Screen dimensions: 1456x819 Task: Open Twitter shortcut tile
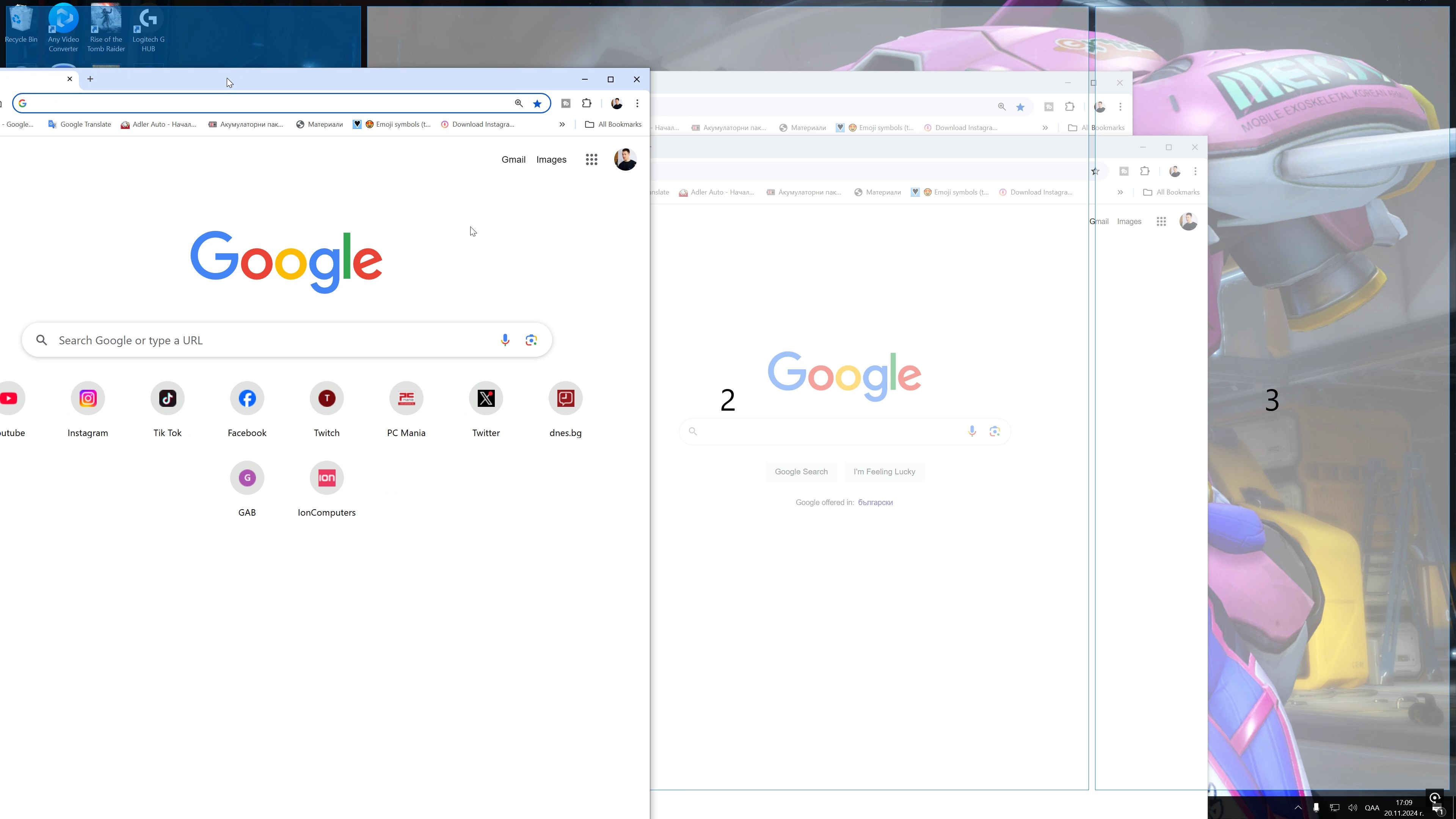click(486, 410)
